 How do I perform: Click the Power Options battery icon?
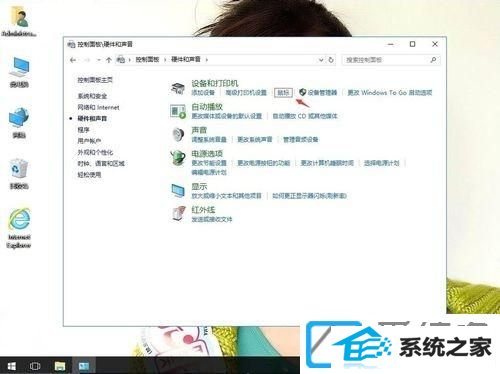(x=178, y=158)
